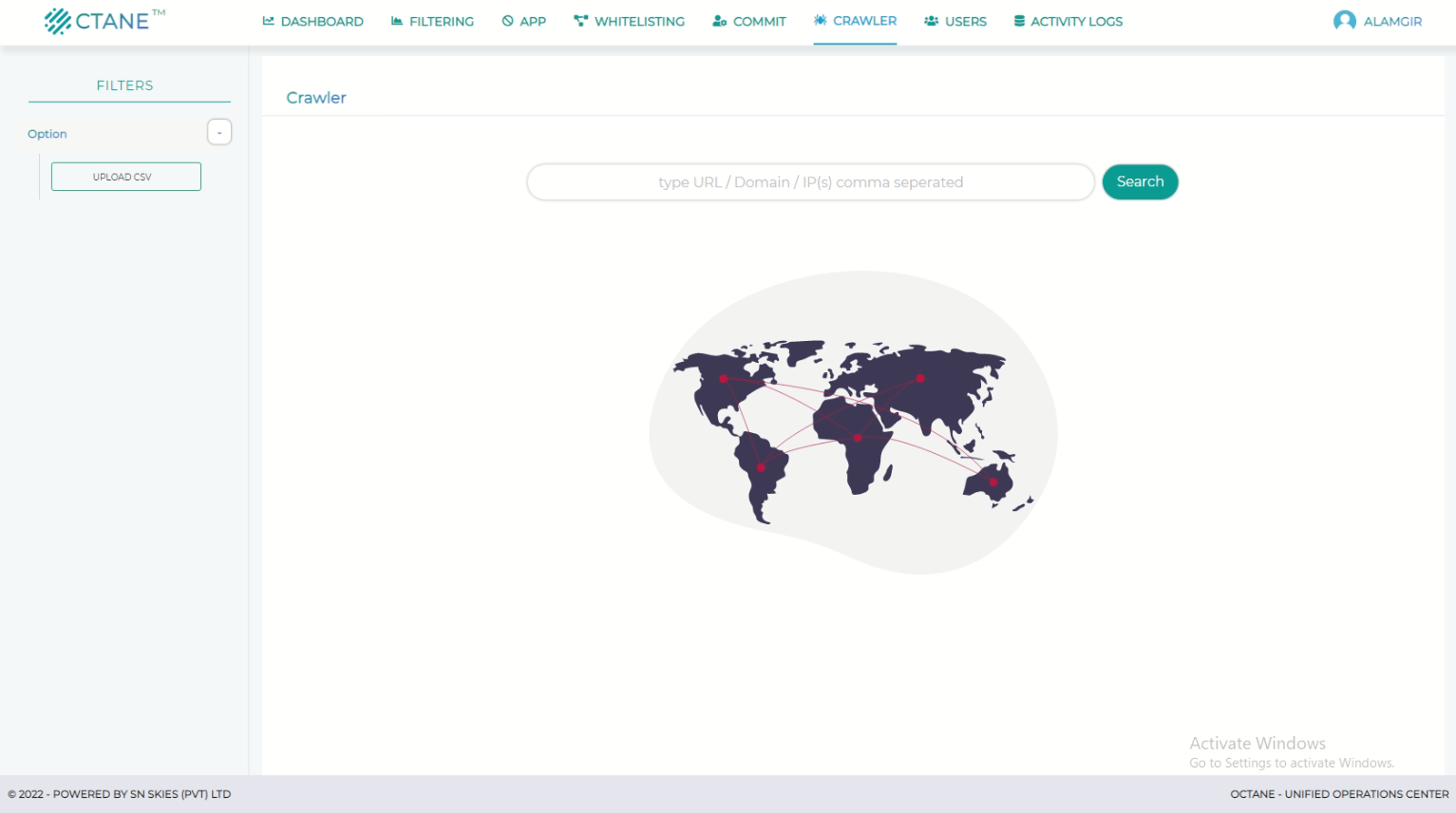Click the world map illustration
1456x813 pixels.
pos(852,423)
